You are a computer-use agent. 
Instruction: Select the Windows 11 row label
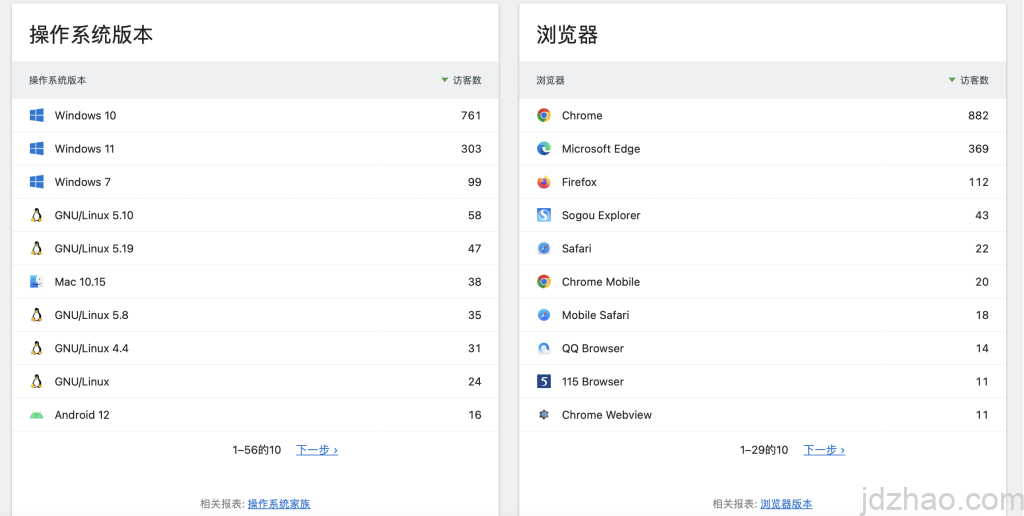pos(84,149)
